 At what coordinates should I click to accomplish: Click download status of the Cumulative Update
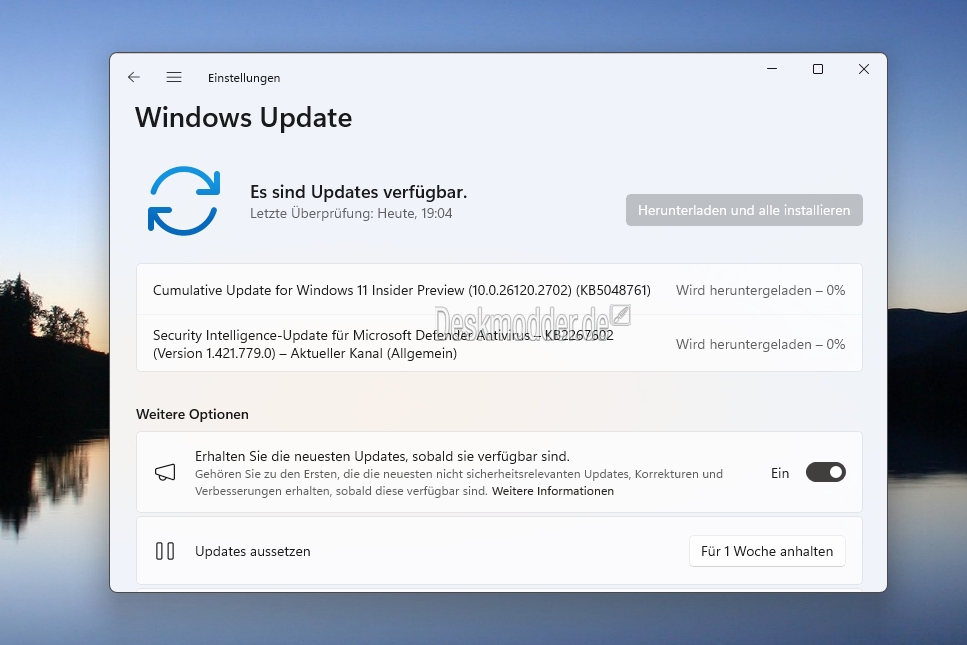(760, 290)
